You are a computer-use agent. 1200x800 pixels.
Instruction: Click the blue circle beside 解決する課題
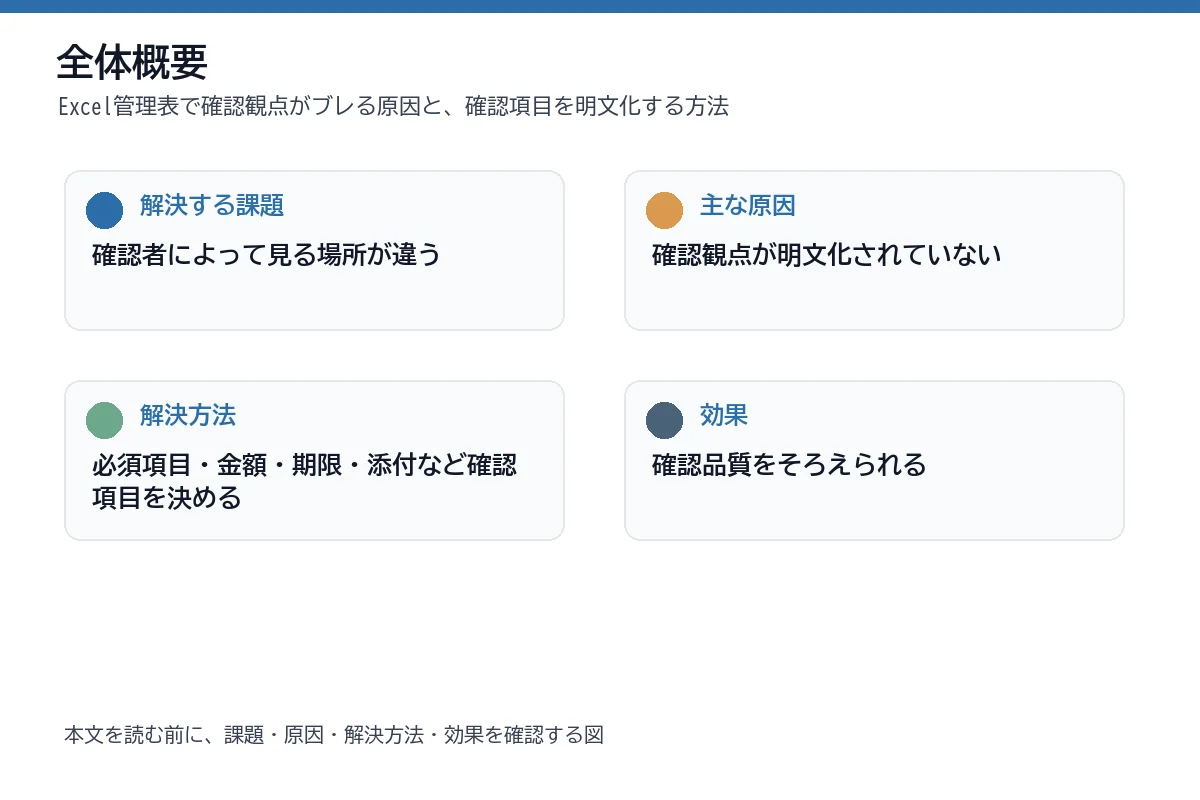coord(104,210)
